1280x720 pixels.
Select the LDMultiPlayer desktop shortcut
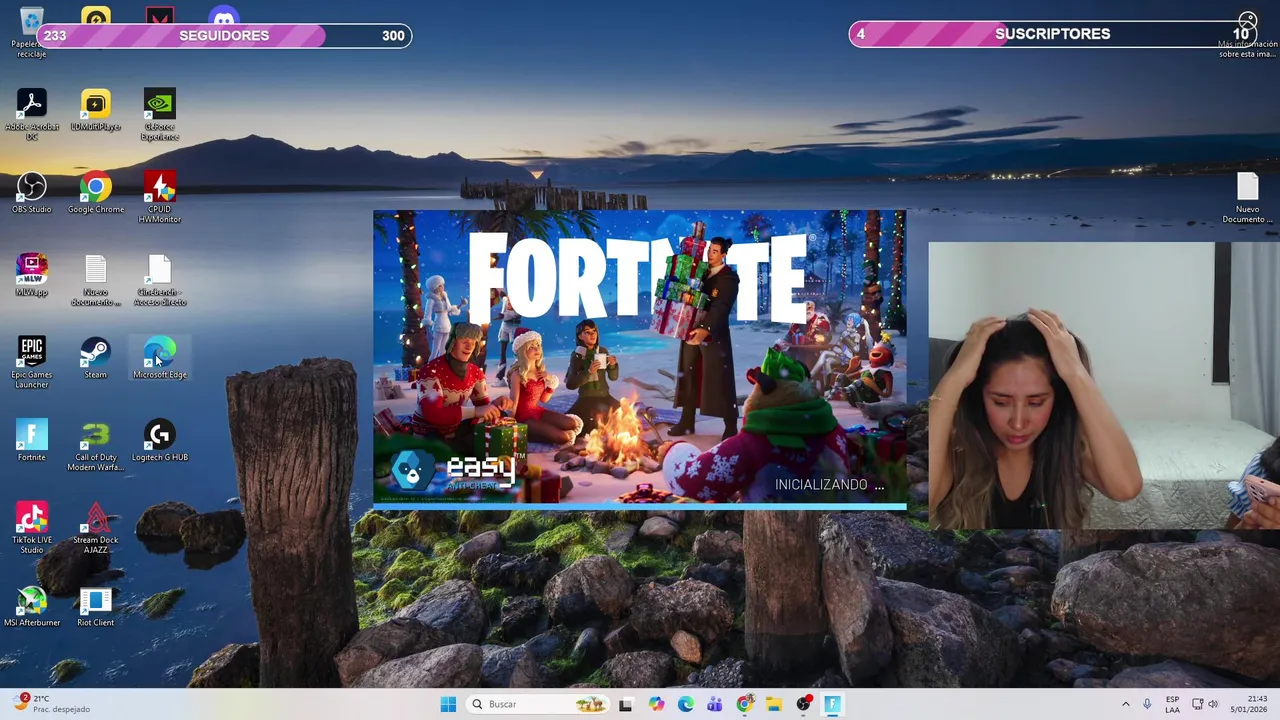click(x=95, y=111)
